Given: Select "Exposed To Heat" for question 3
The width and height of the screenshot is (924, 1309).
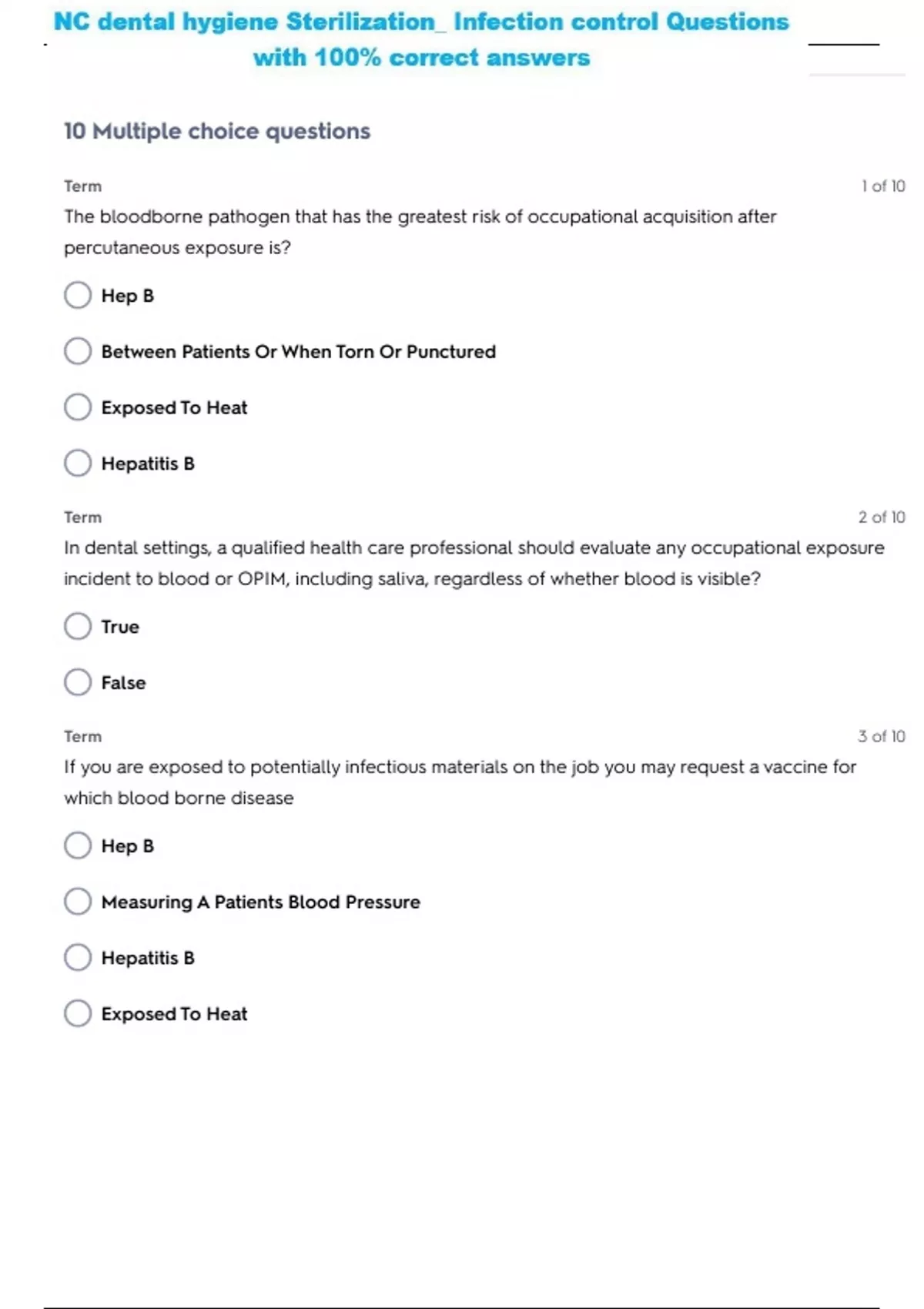Looking at the screenshot, I should click(78, 1013).
